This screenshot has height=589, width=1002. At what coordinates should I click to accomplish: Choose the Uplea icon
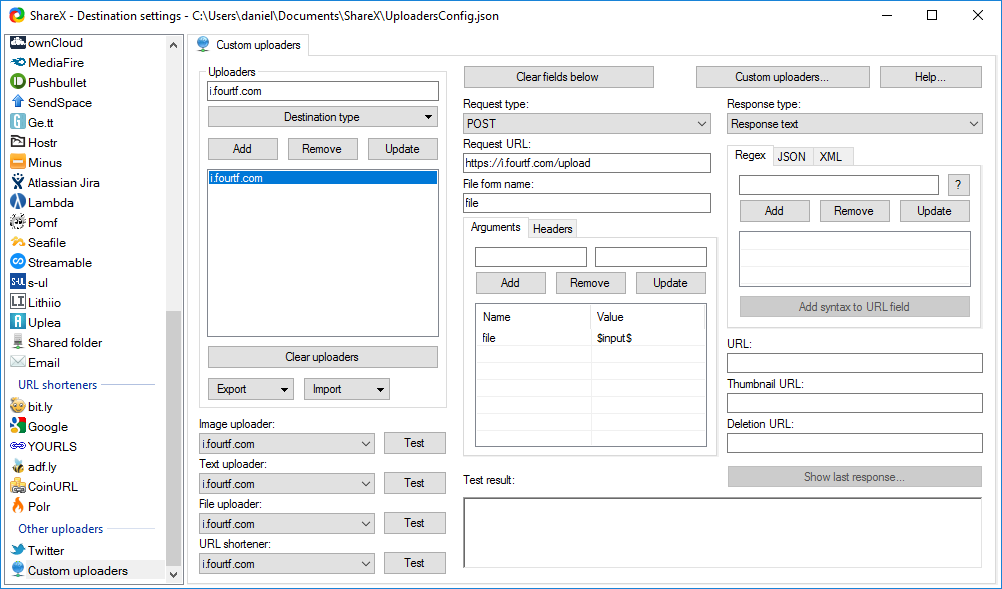[18, 322]
